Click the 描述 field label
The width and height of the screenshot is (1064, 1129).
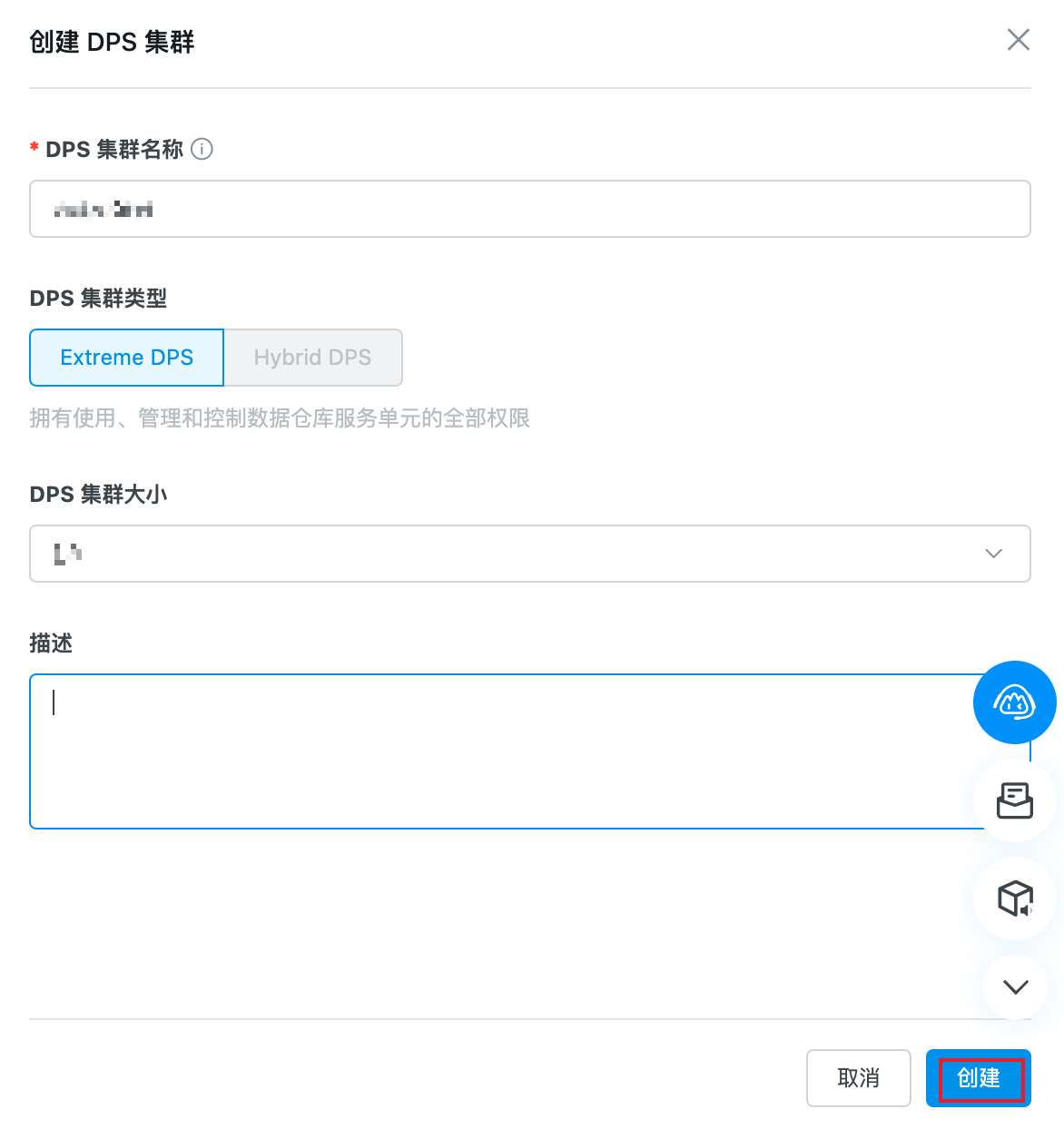[51, 643]
